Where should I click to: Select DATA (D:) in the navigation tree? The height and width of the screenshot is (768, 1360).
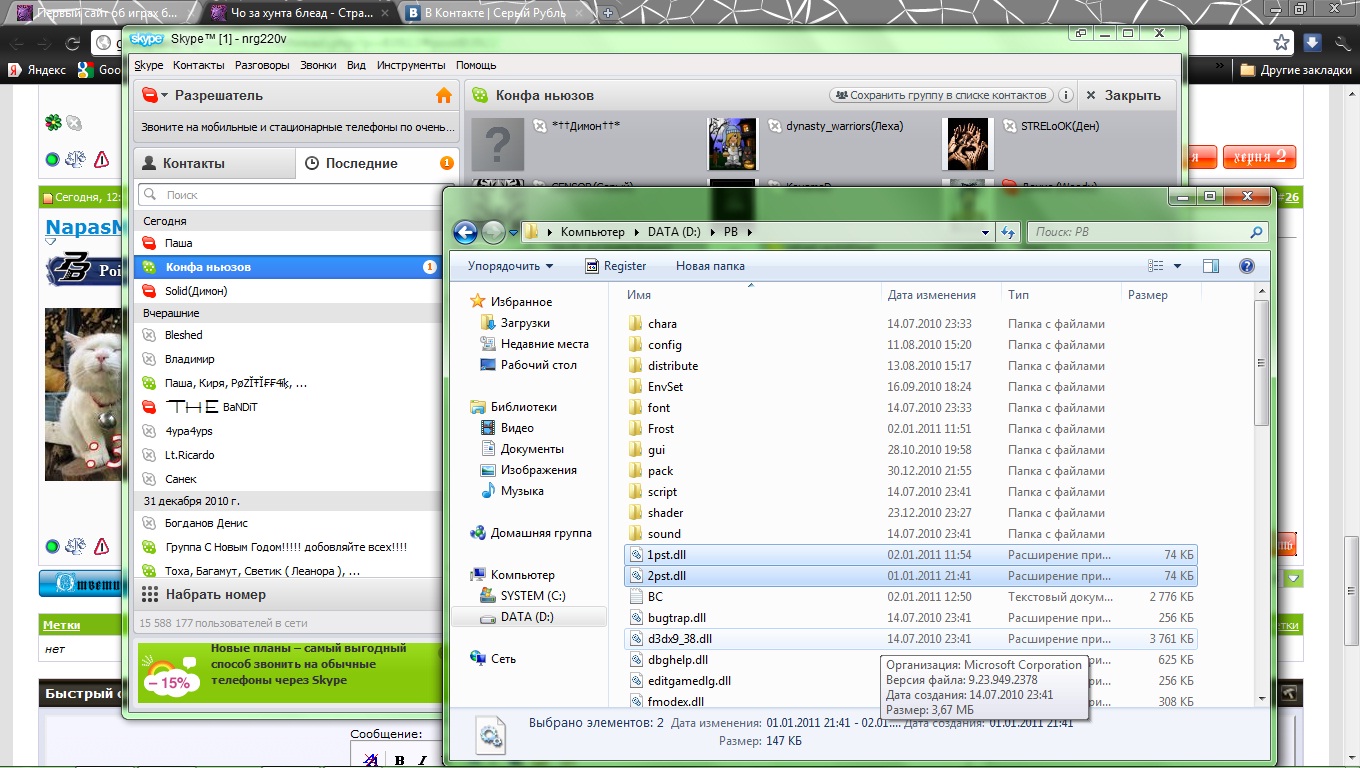point(527,617)
